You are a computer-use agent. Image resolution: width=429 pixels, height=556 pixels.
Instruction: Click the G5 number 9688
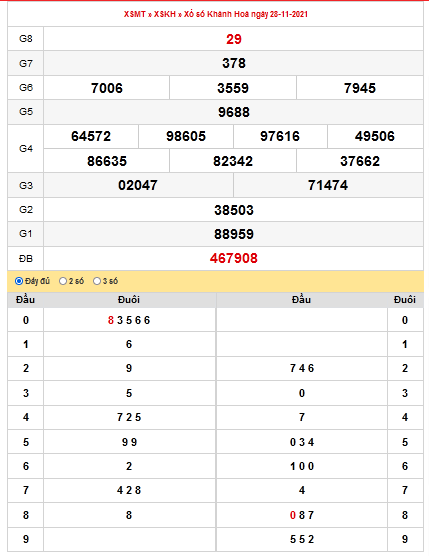pos(234,112)
